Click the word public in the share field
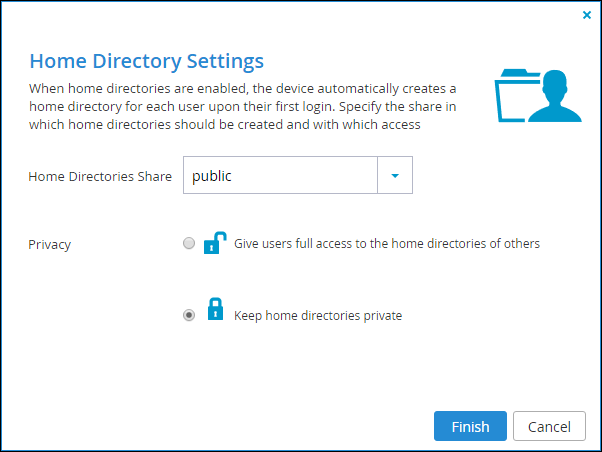 coord(212,176)
